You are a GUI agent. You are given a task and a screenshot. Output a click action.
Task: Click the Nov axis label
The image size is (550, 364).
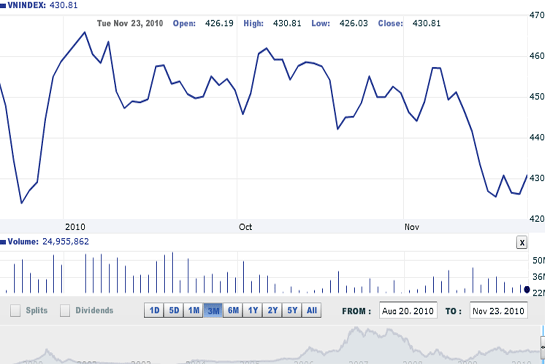pos(411,227)
